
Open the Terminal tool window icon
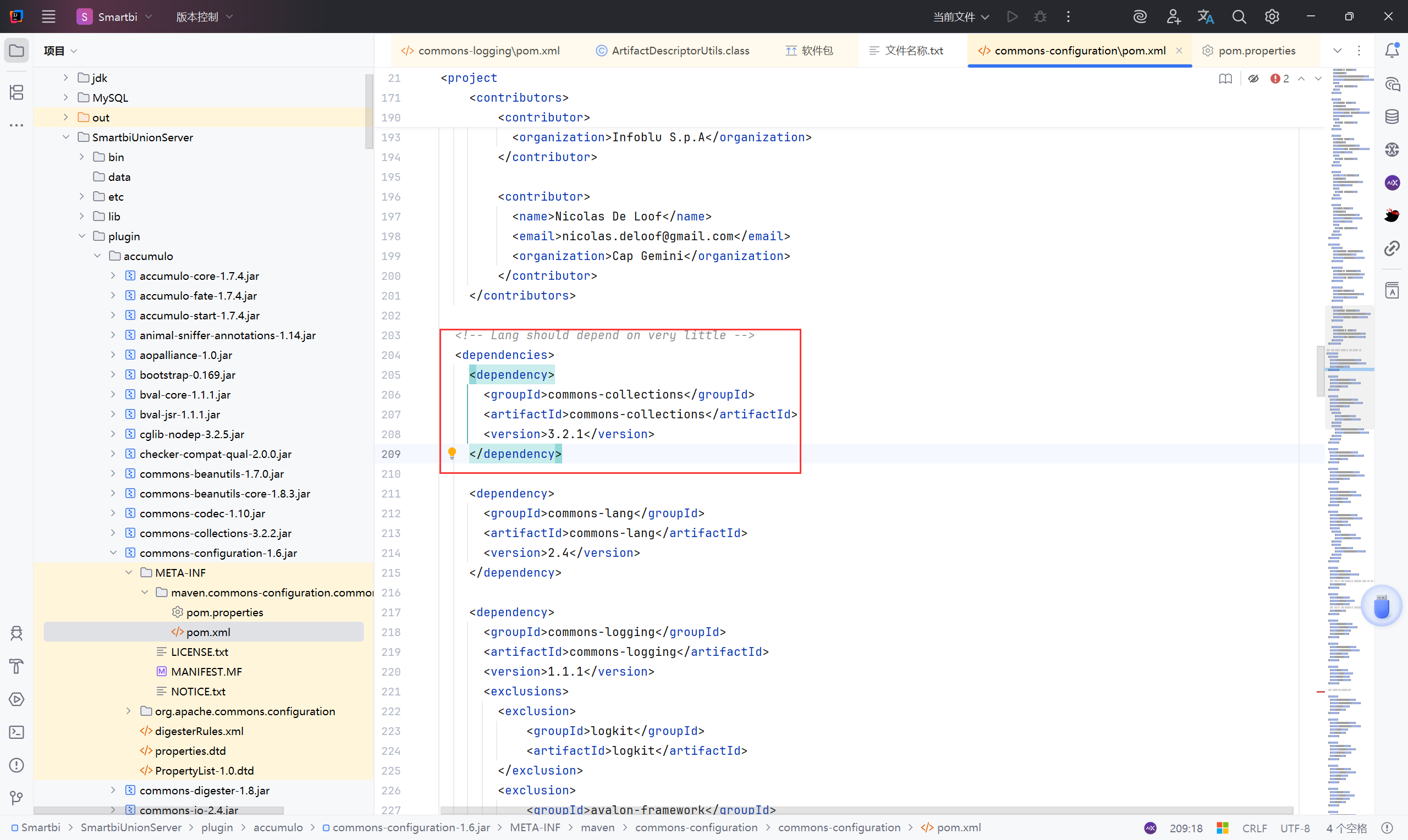(x=16, y=732)
